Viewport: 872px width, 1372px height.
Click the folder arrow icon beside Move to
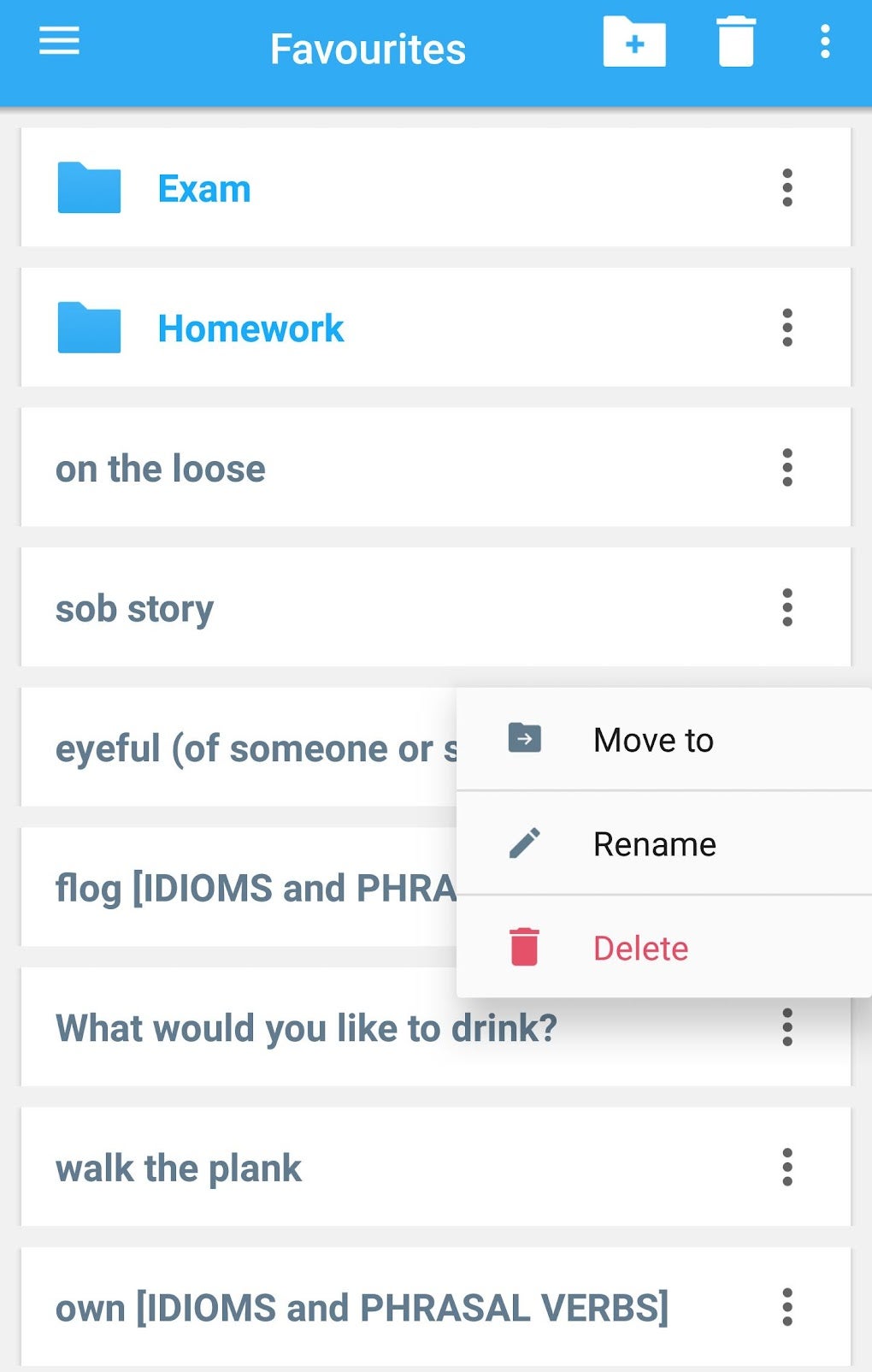tap(525, 737)
